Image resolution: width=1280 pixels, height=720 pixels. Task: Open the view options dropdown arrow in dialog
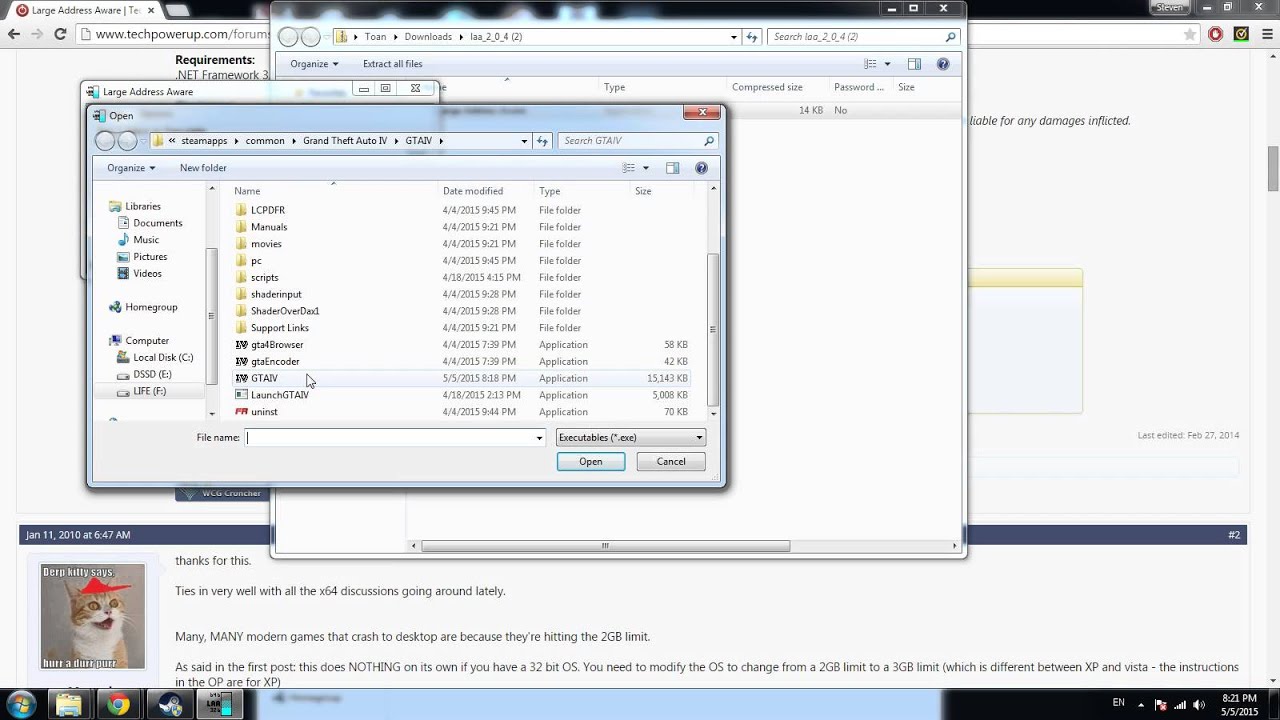click(646, 168)
